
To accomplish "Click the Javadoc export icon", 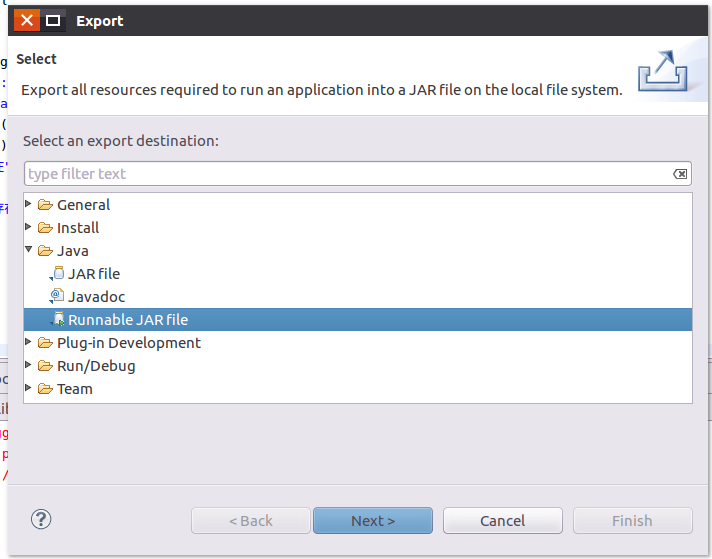I will 57,297.
